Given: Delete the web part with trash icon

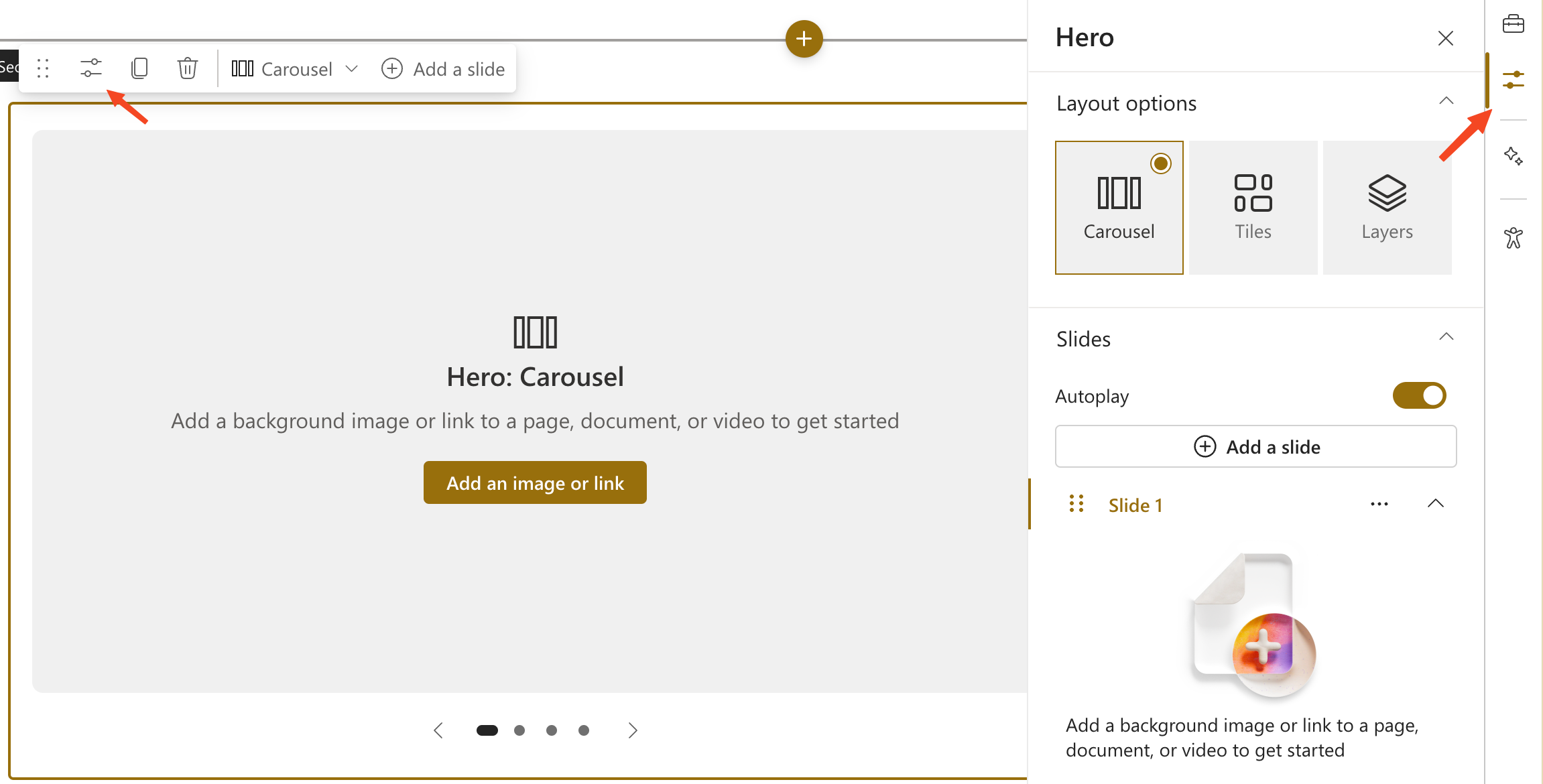Looking at the screenshot, I should 187,68.
